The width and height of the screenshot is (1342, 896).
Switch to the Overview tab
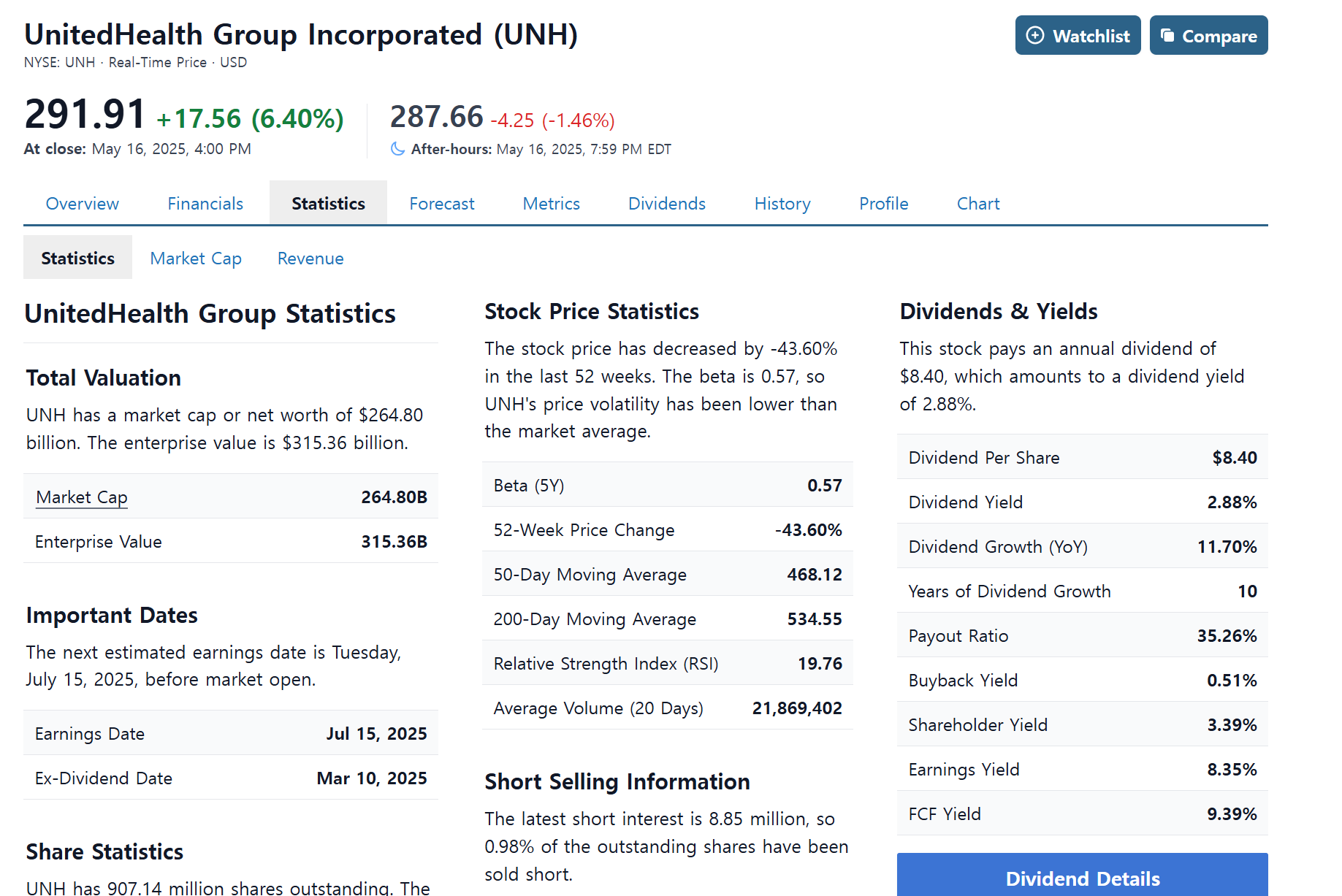click(x=83, y=204)
